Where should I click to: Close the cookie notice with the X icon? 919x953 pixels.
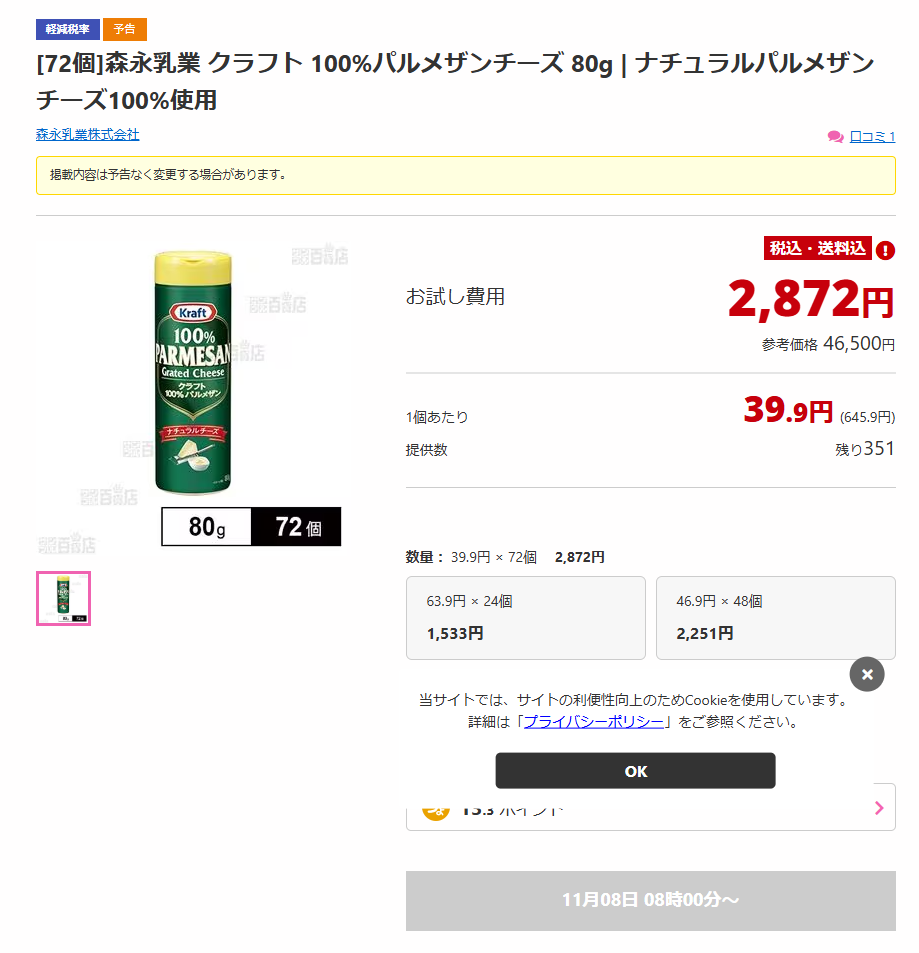pos(867,674)
